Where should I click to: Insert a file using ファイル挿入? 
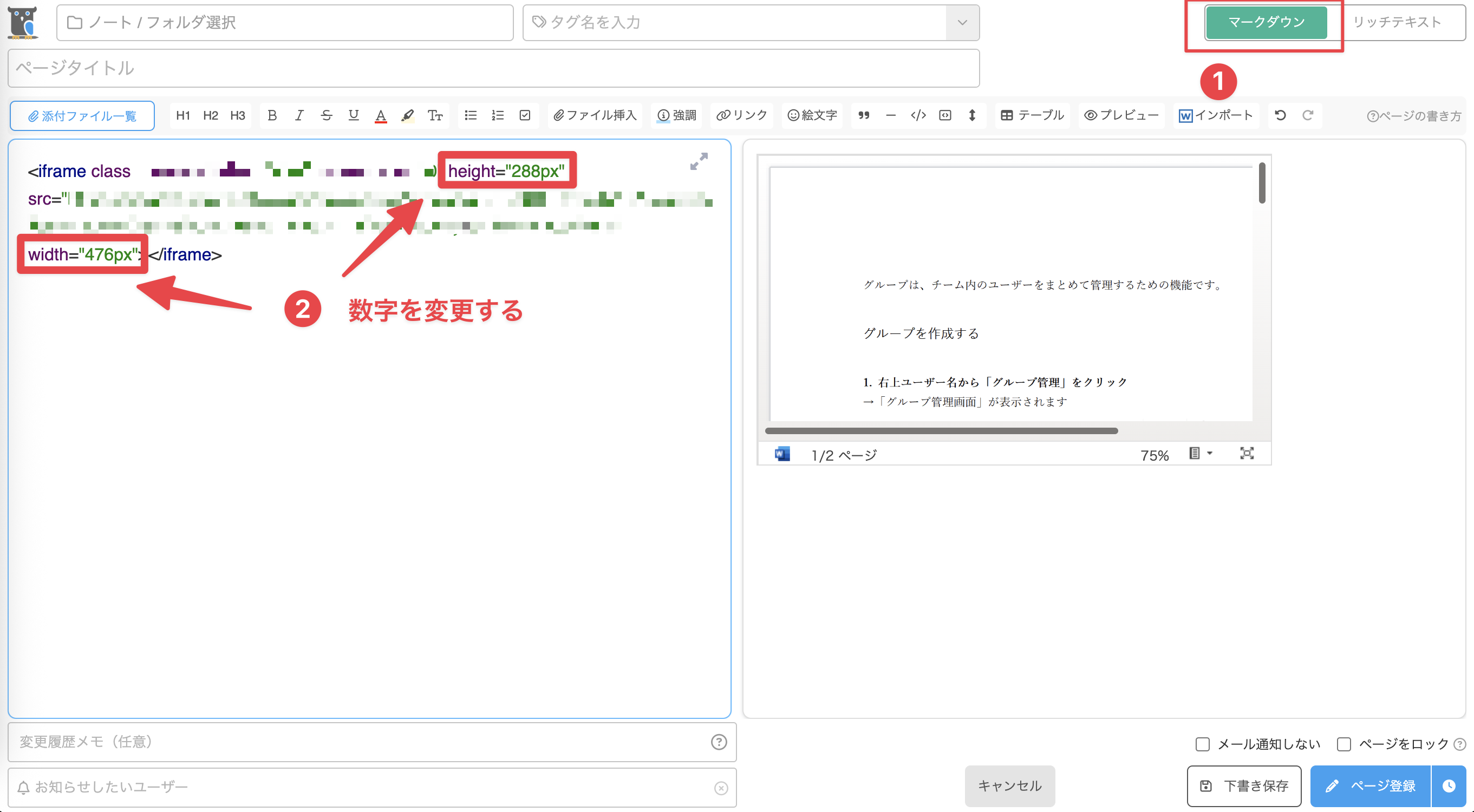coord(595,115)
